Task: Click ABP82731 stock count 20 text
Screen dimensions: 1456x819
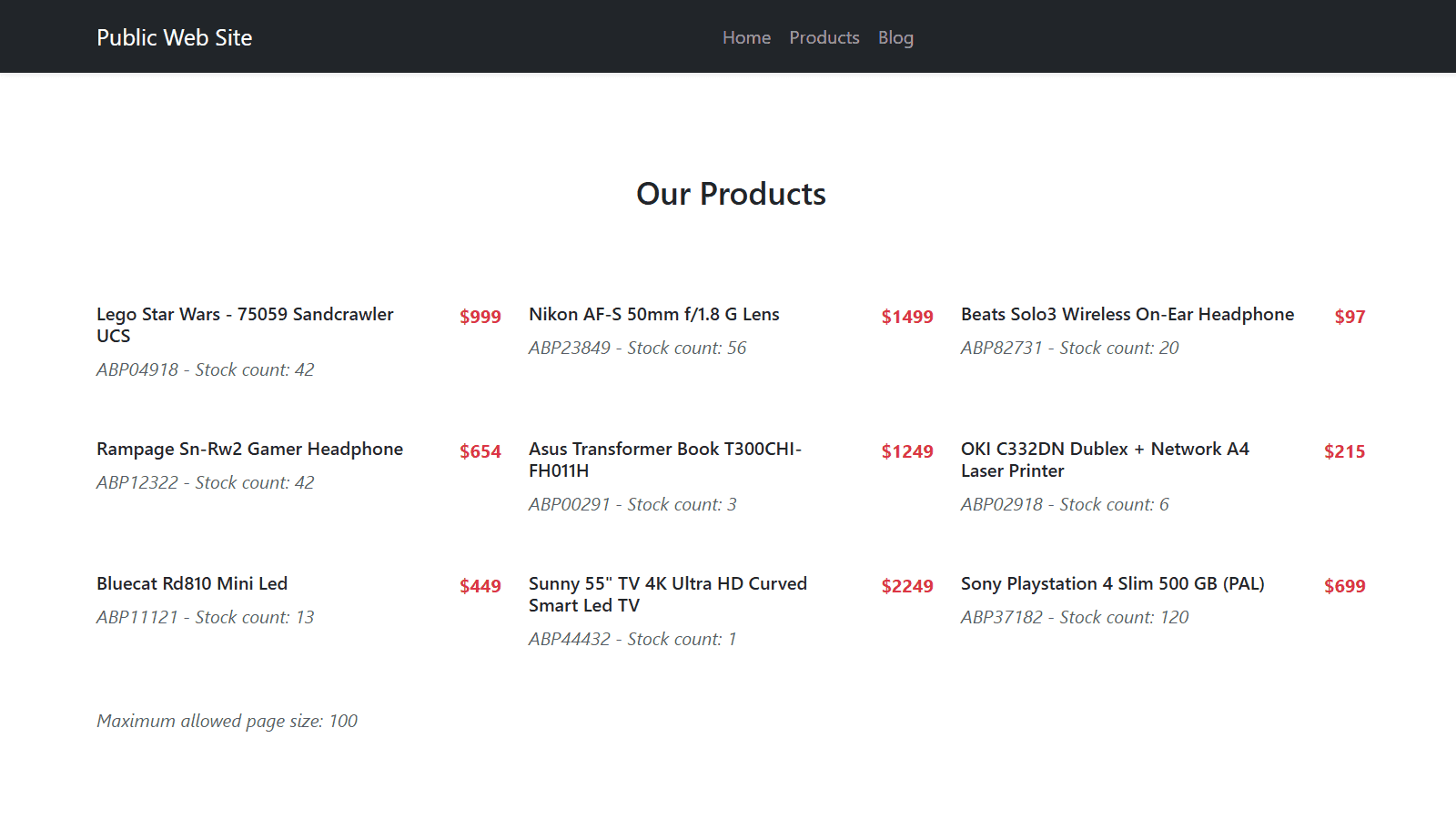Action: pos(1069,348)
